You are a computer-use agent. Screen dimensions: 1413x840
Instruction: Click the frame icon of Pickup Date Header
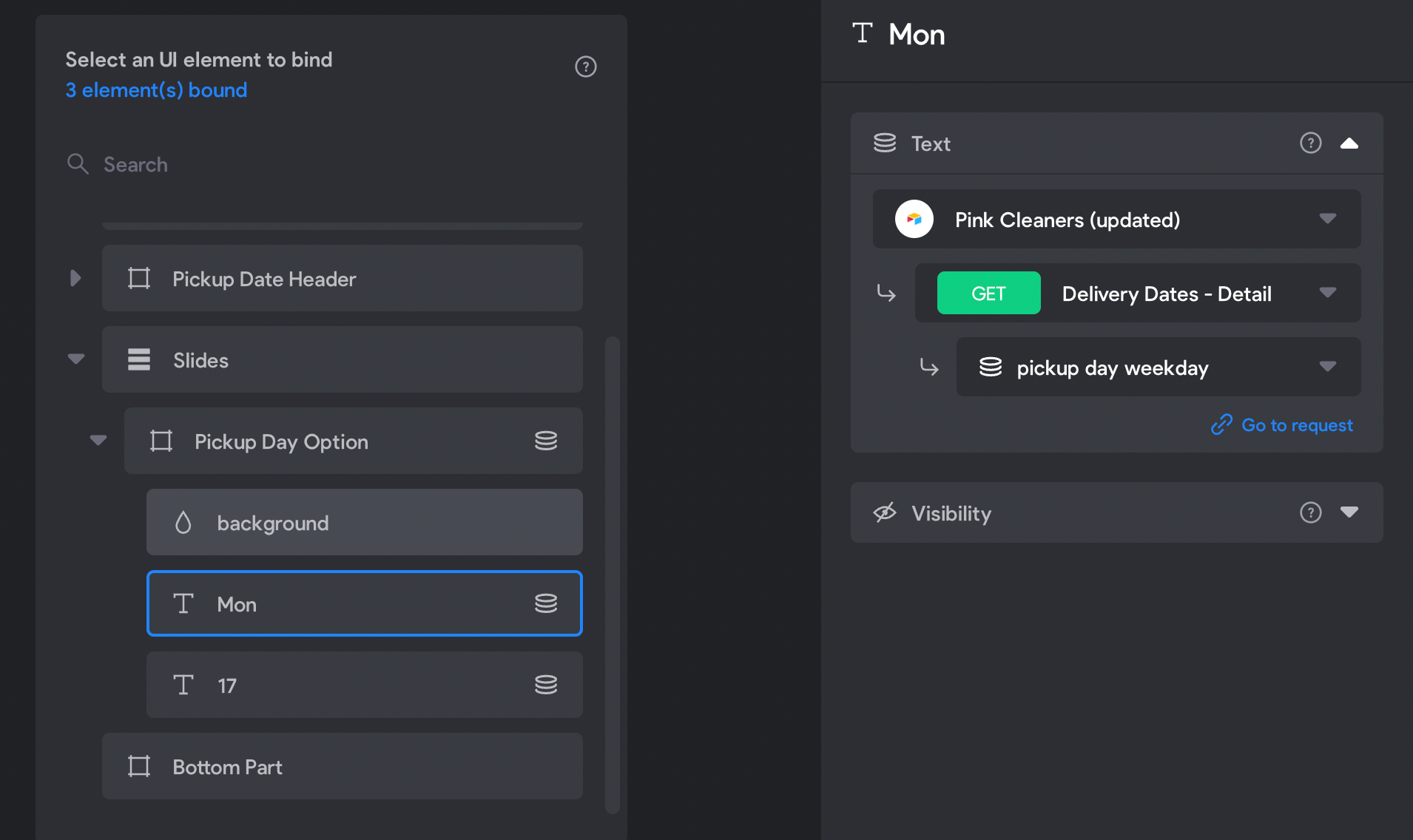coord(139,279)
